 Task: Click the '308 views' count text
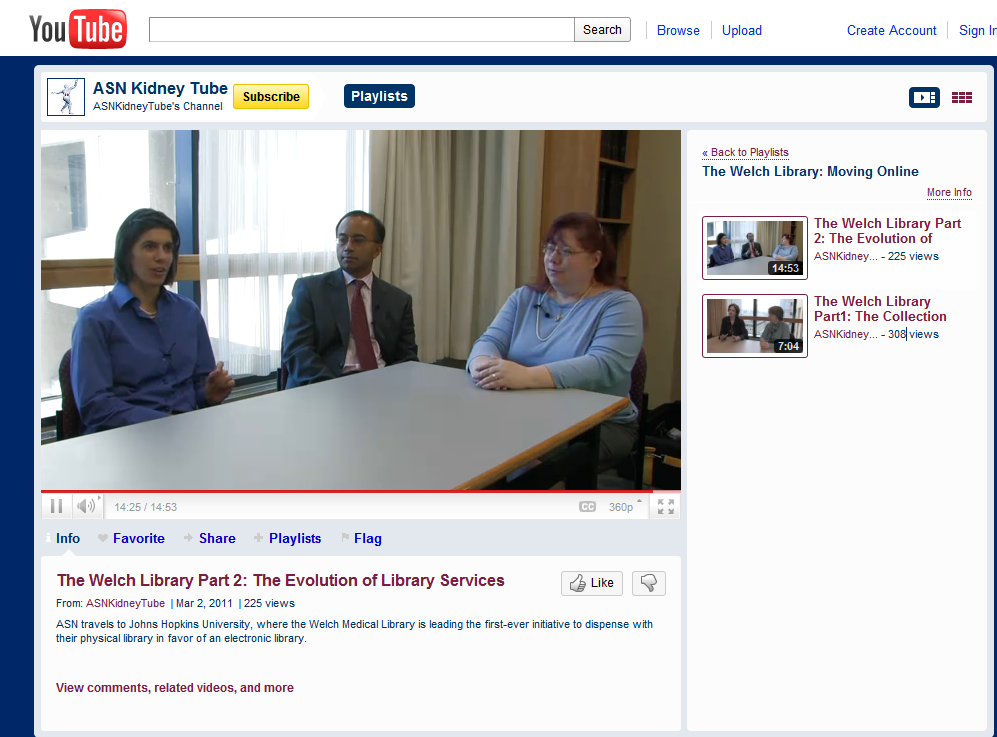(x=913, y=334)
